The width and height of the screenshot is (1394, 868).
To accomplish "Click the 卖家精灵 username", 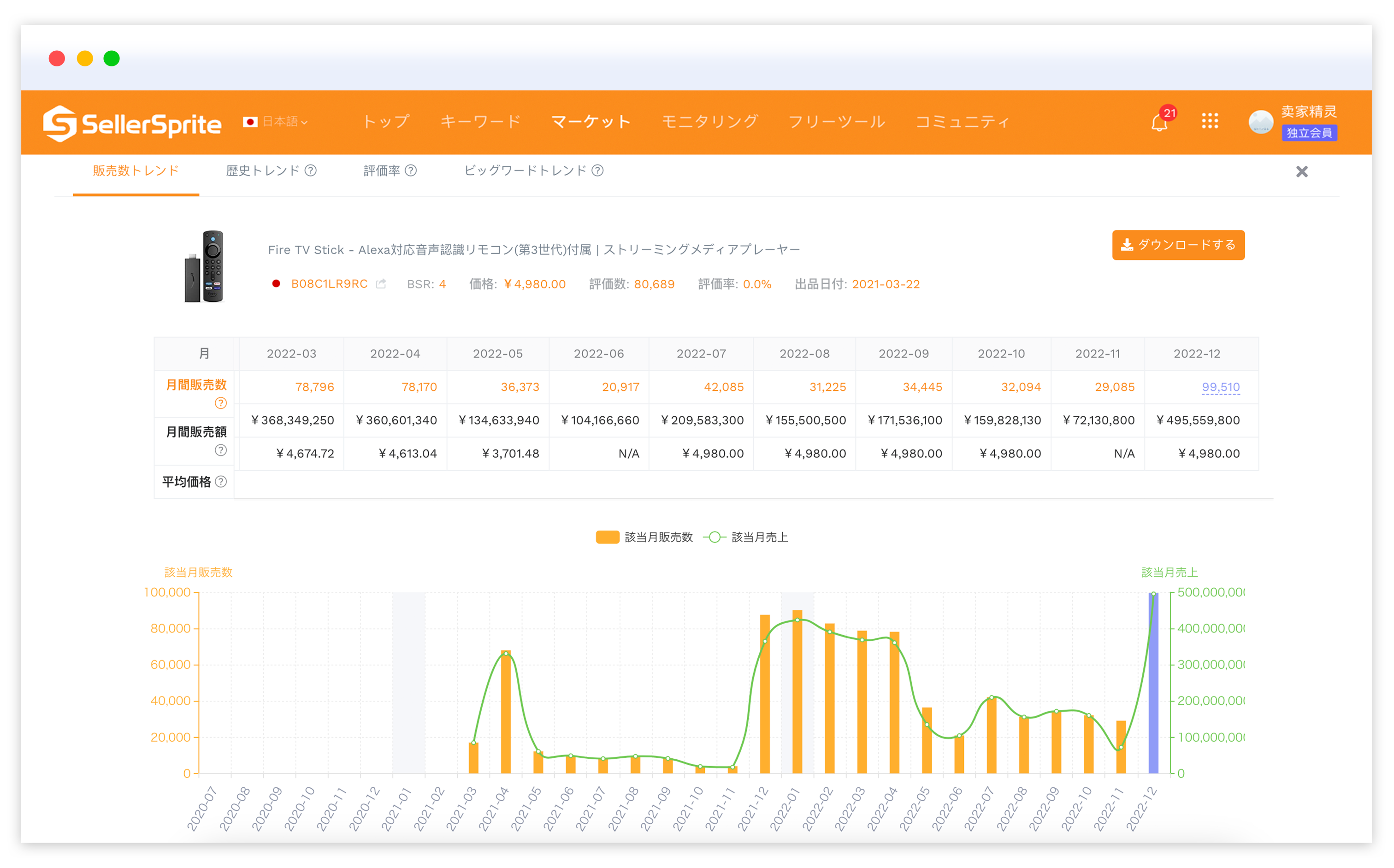I will point(1309,112).
